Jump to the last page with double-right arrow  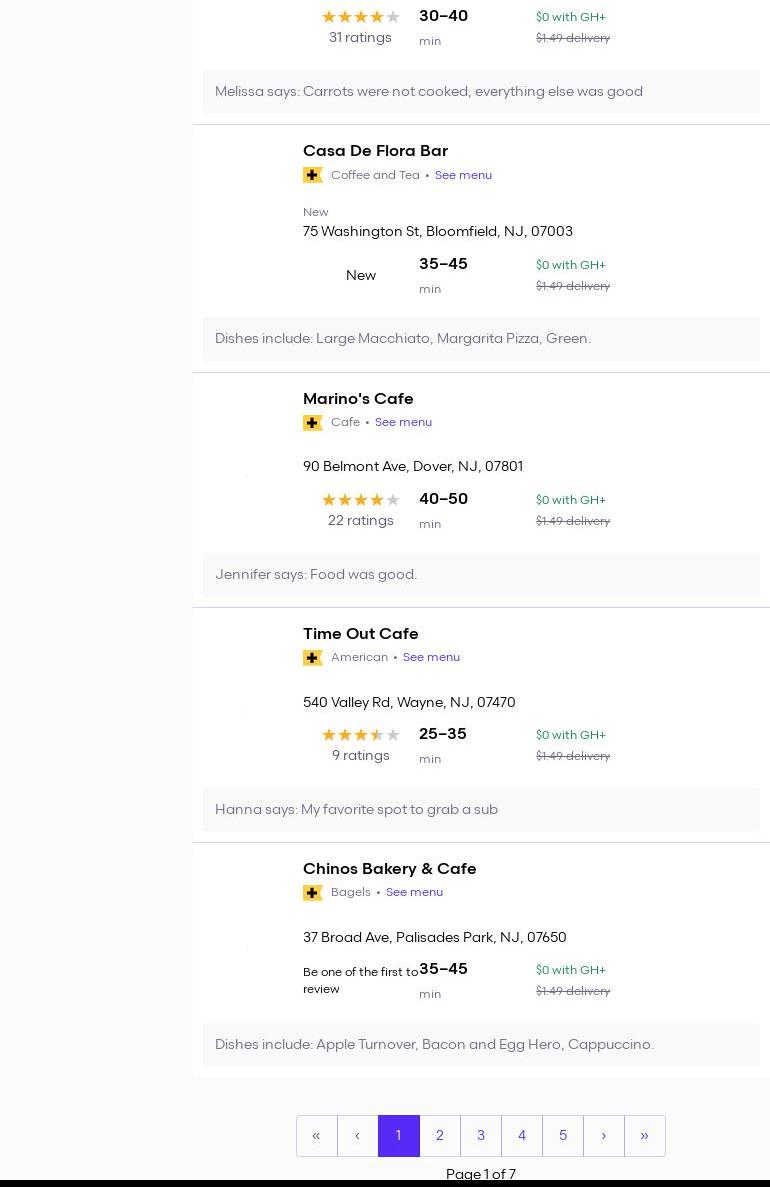644,1136
